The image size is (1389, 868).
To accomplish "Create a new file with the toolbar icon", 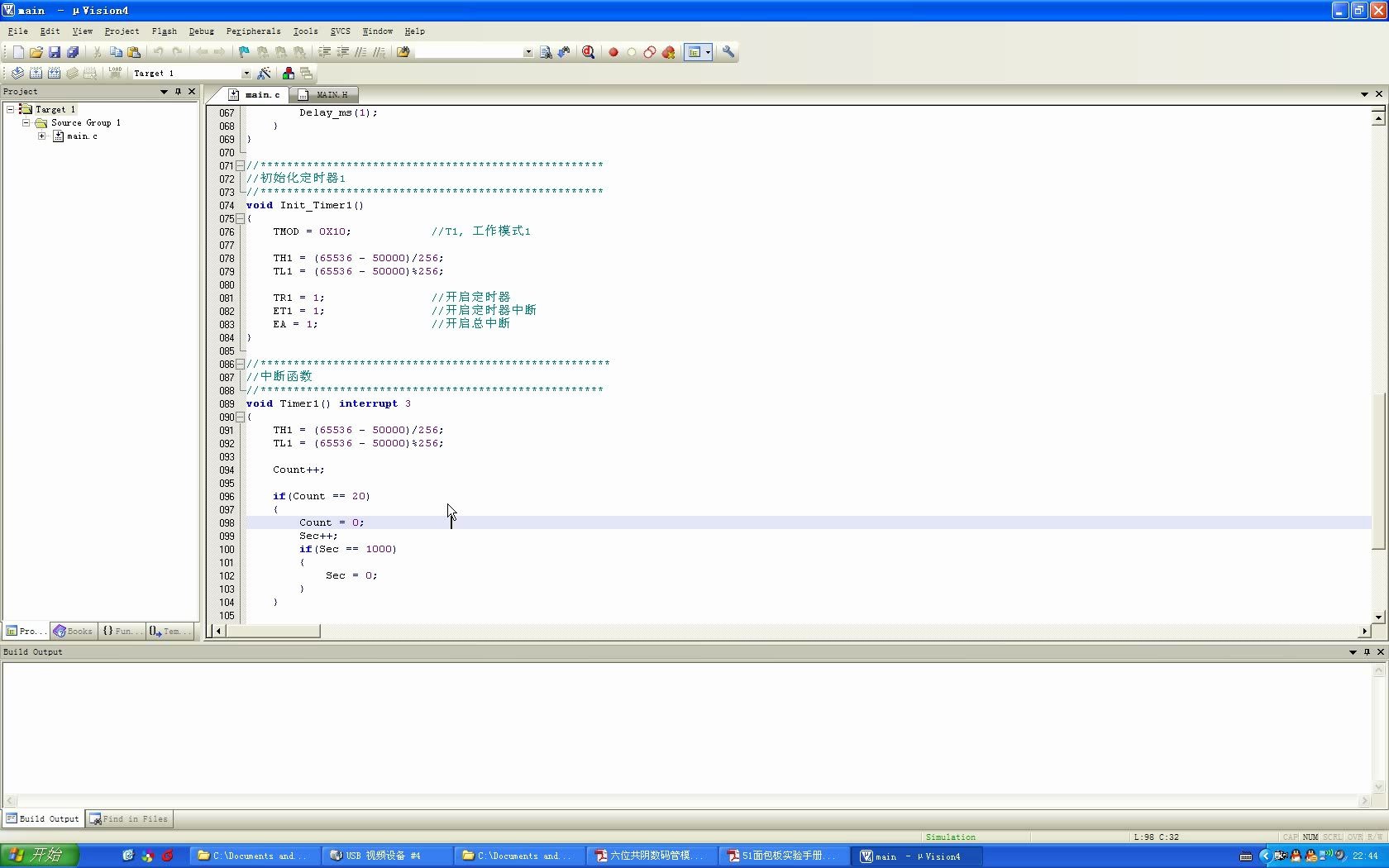I will coord(18,52).
